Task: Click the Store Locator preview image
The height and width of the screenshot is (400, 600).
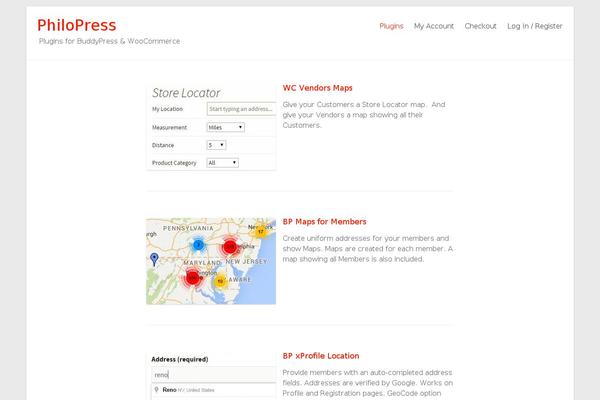Action: click(x=211, y=127)
